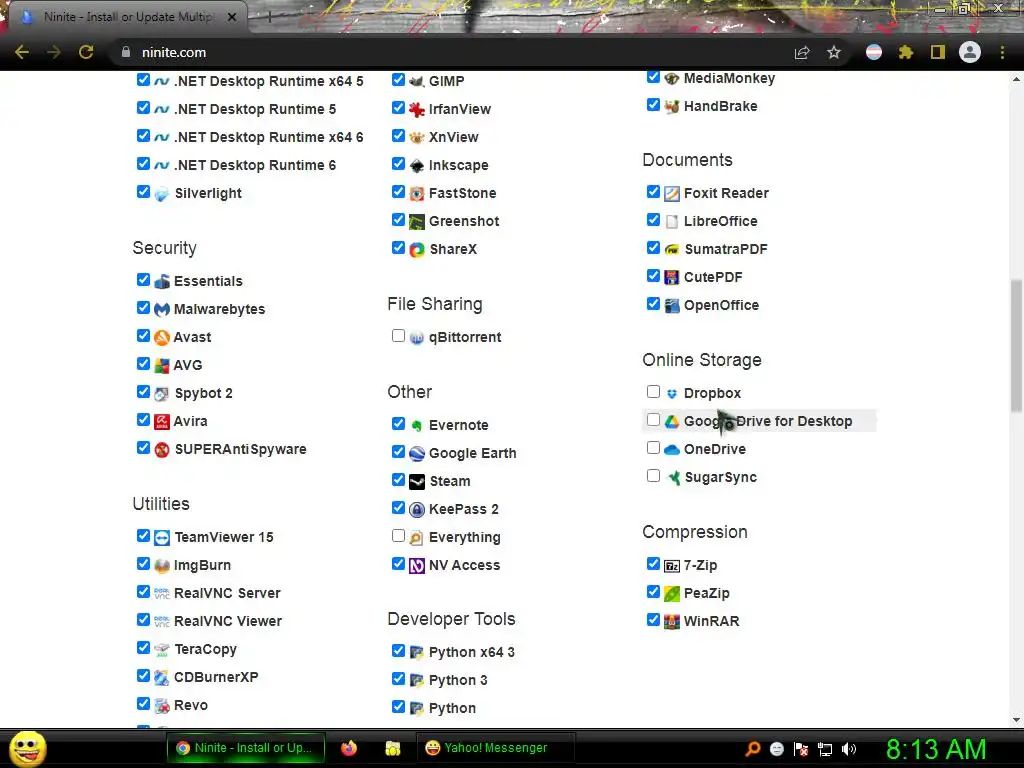The image size is (1024, 768).
Task: Click the taskbar search magnifier icon
Action: point(753,748)
